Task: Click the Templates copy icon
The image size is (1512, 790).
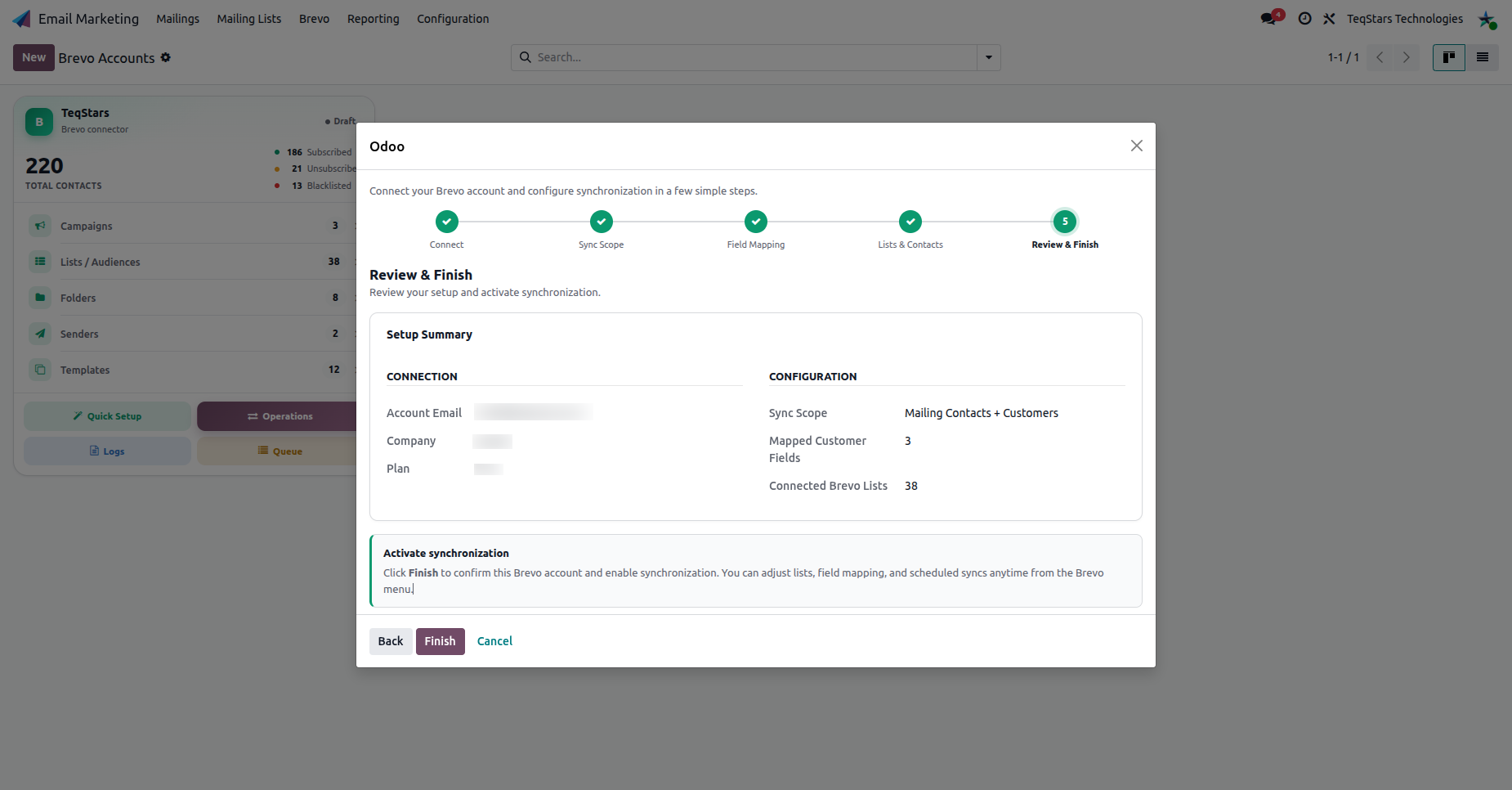Action: [40, 370]
